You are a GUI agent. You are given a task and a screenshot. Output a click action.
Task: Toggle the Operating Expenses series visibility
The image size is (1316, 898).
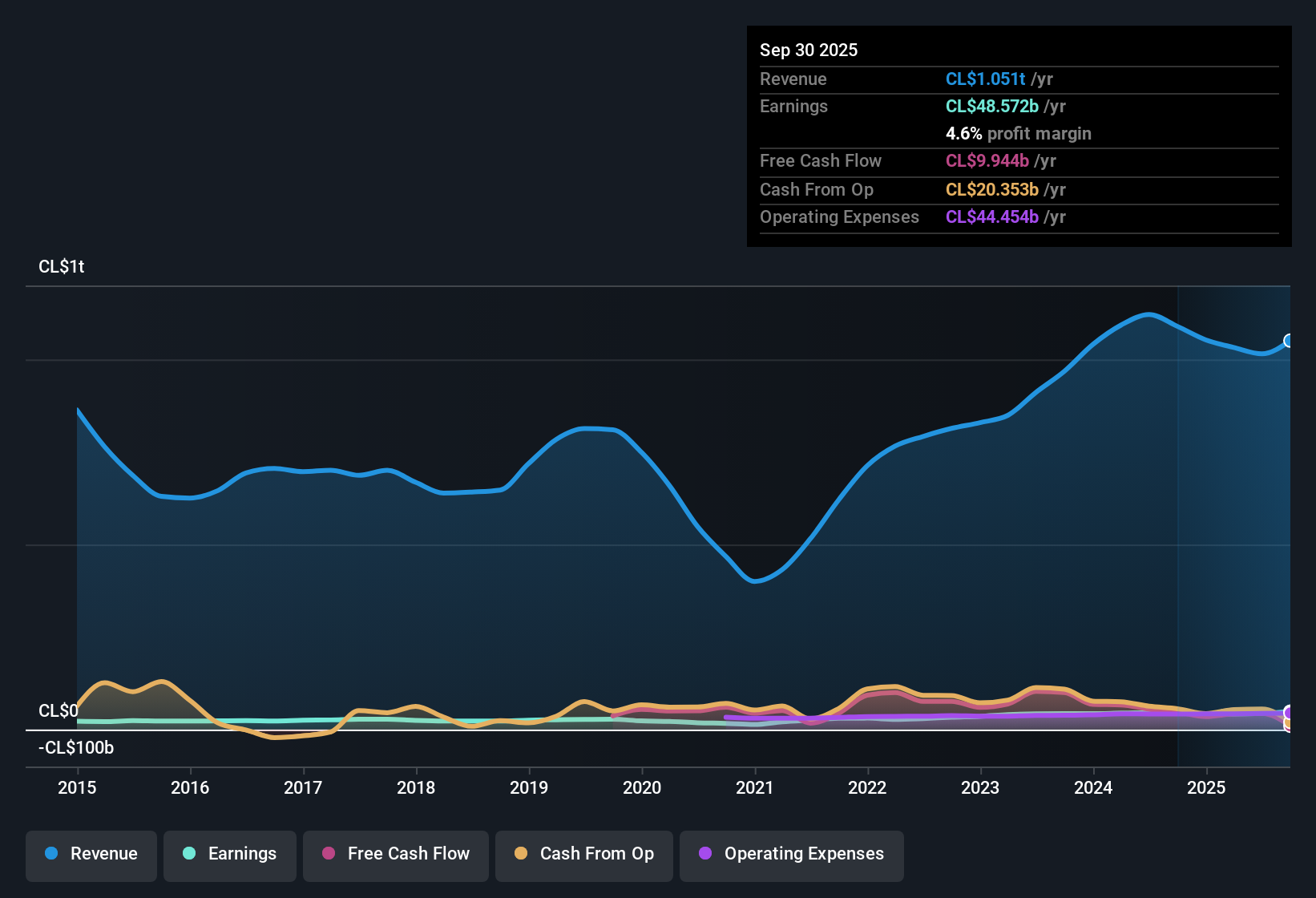[791, 855]
